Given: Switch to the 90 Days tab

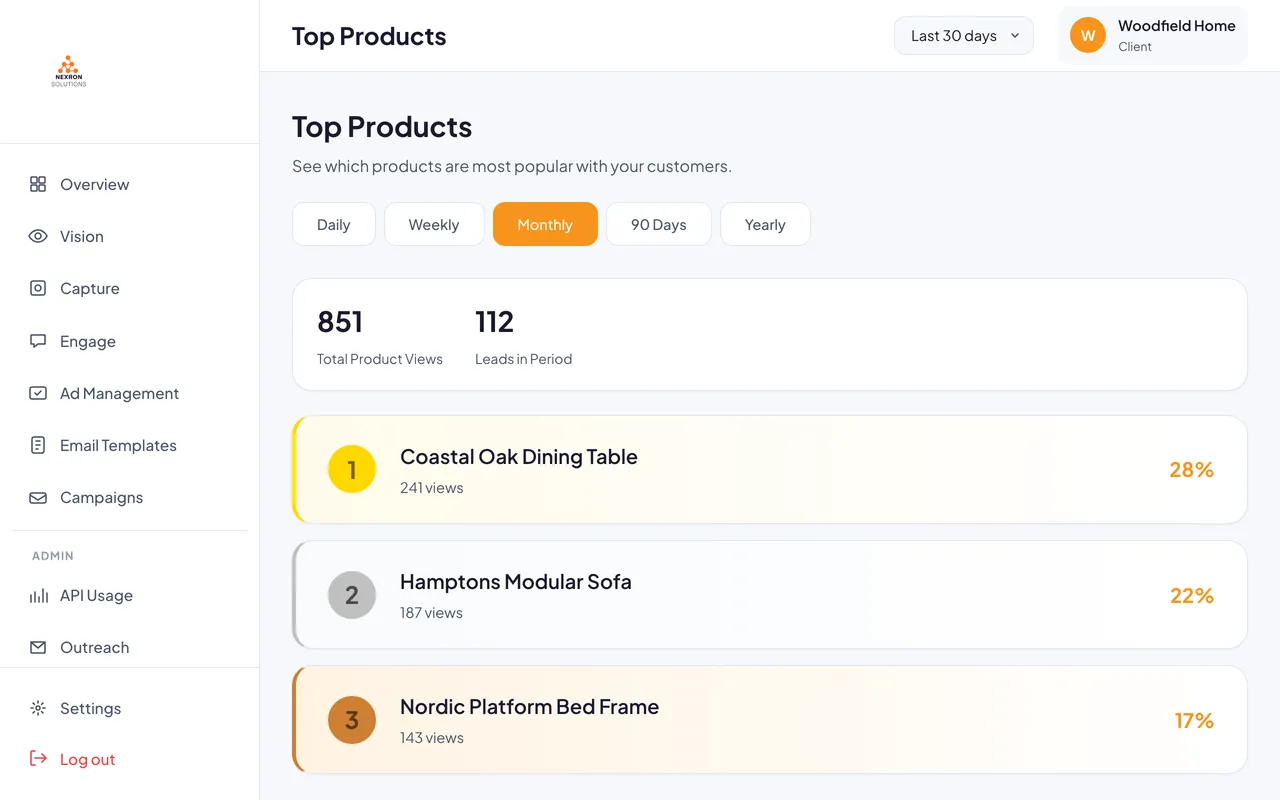Looking at the screenshot, I should (x=659, y=224).
